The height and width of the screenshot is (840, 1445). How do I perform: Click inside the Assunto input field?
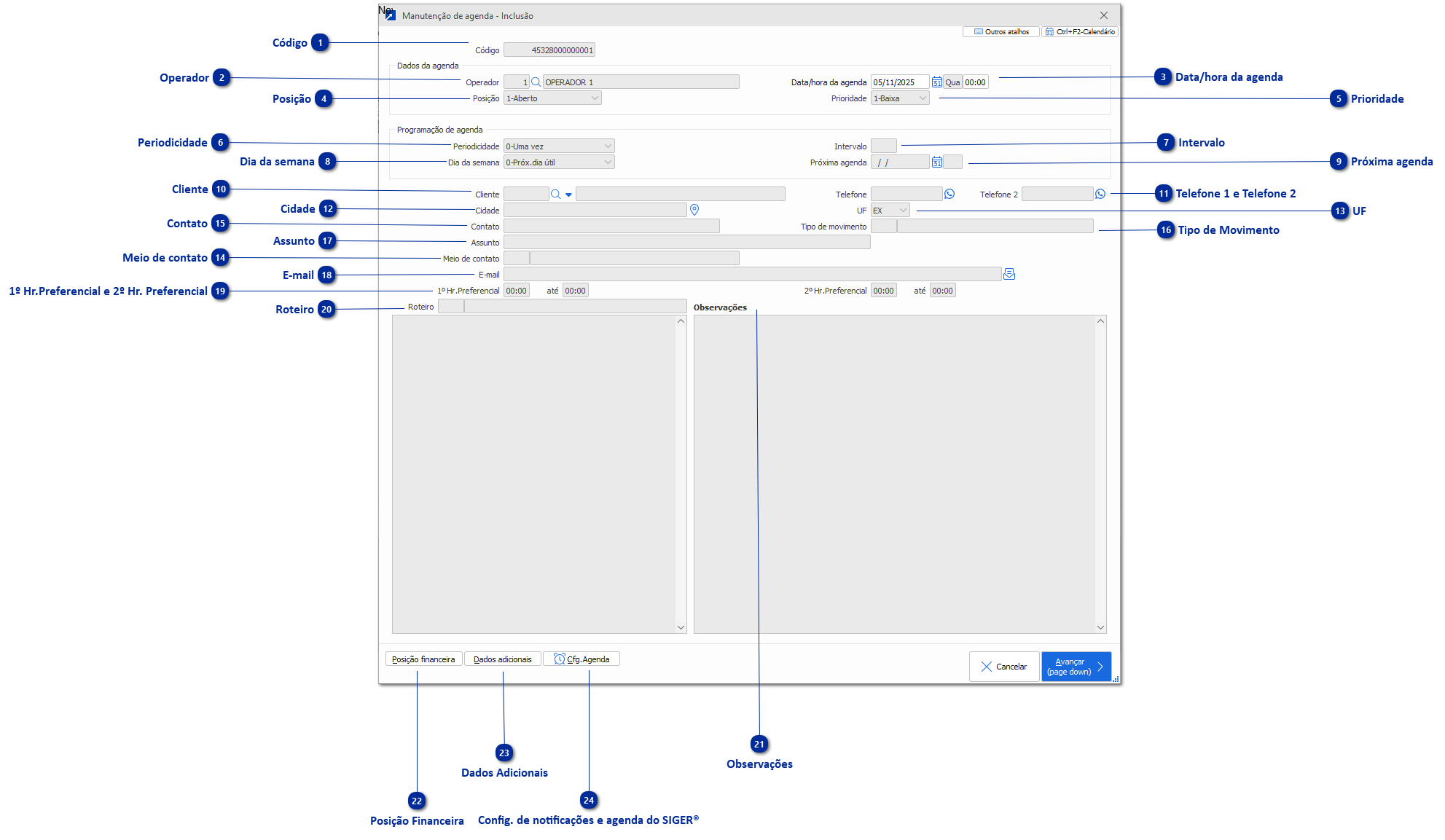tap(686, 243)
